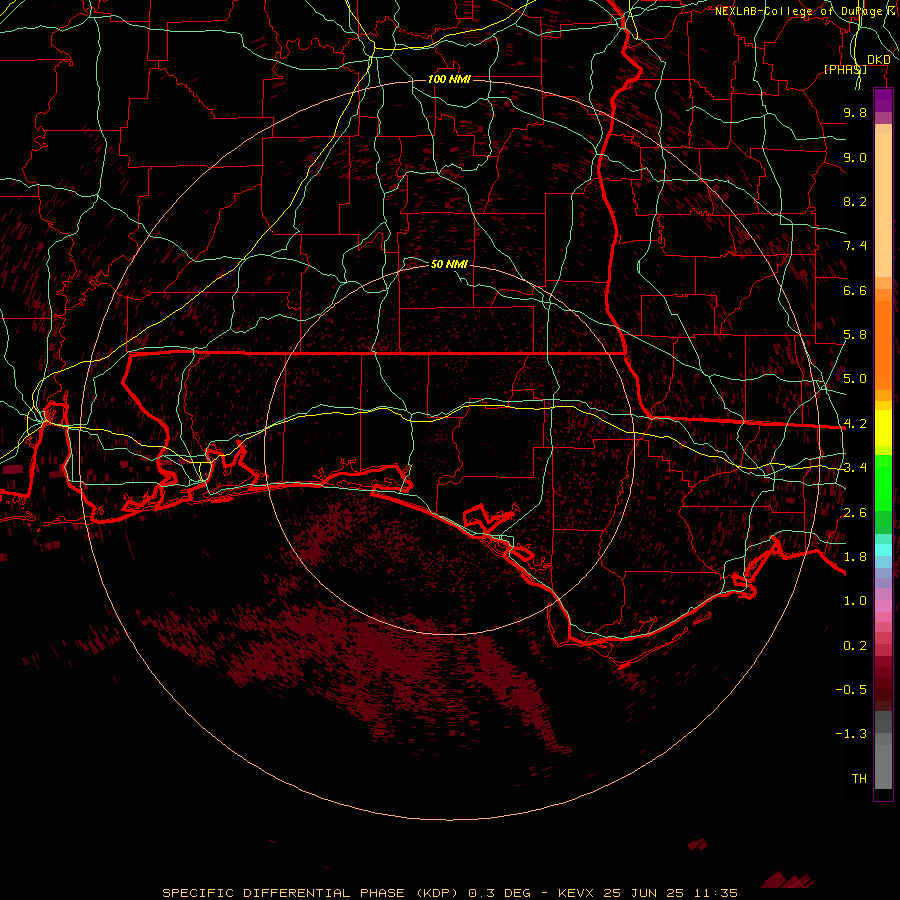900x900 pixels.
Task: Click the 5.8 color scale value
Action: tap(855, 335)
